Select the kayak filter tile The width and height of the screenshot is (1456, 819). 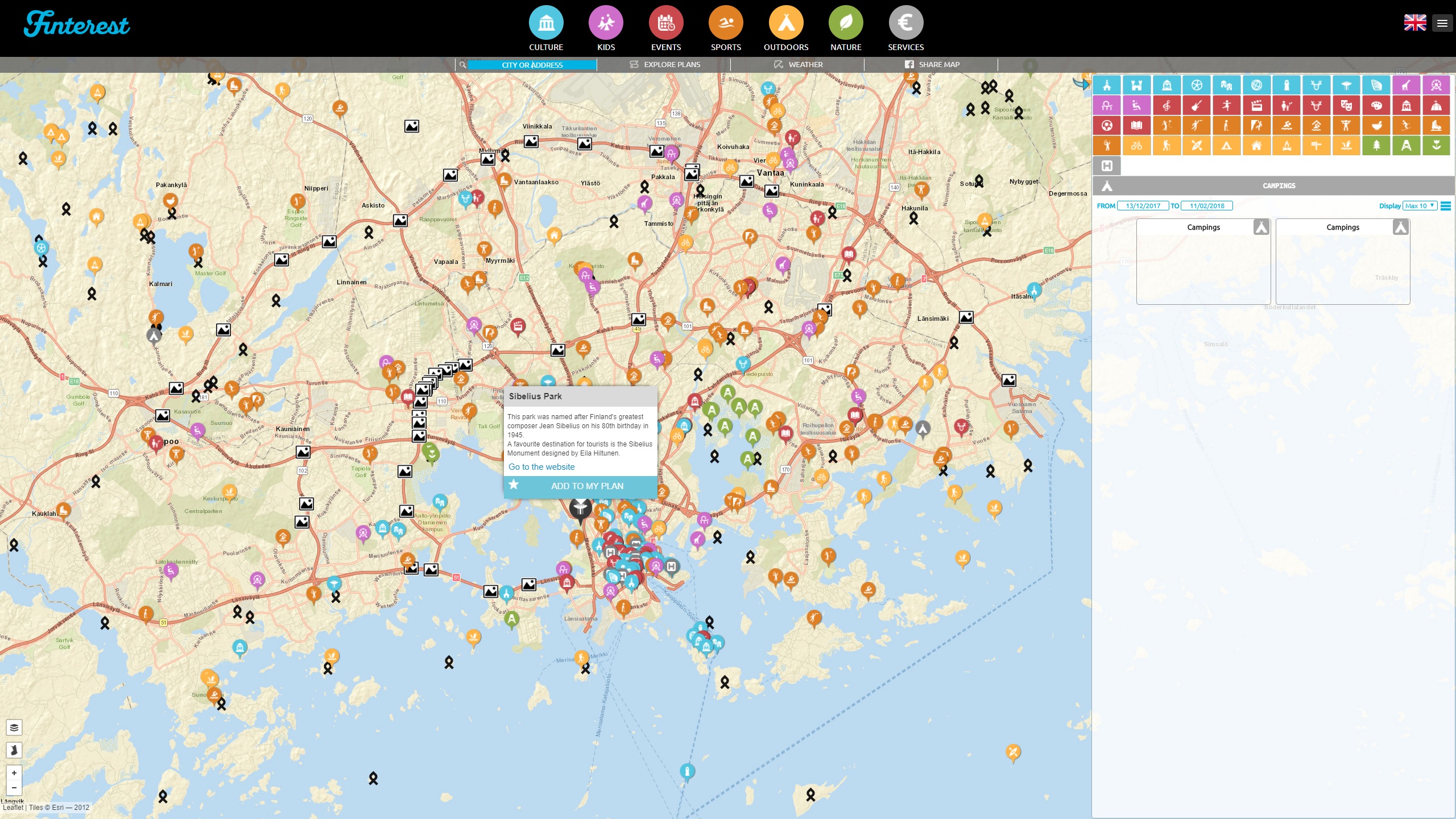[x=1197, y=146]
